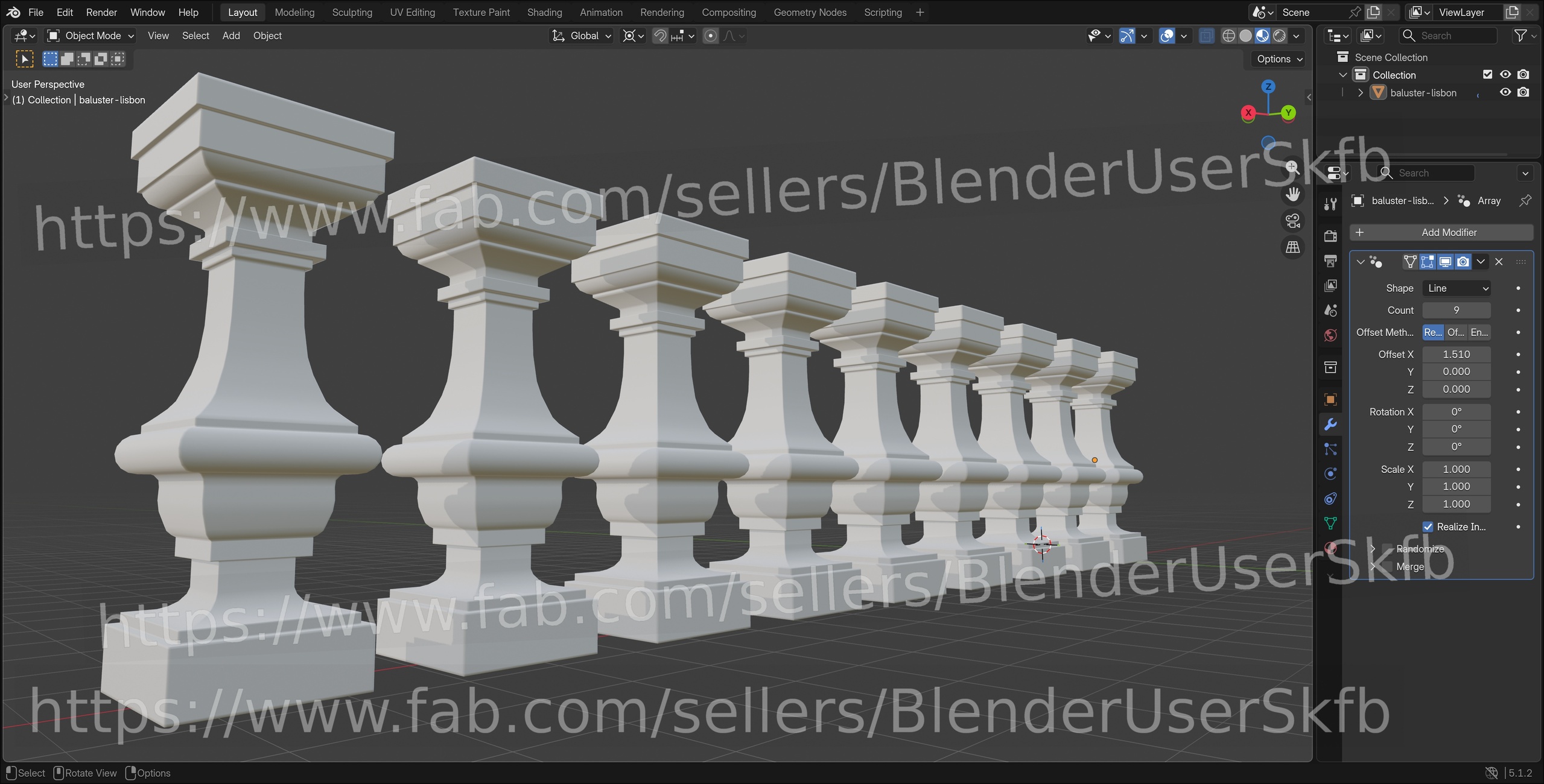Open the Collection properties tab
1544x784 pixels.
[1330, 367]
